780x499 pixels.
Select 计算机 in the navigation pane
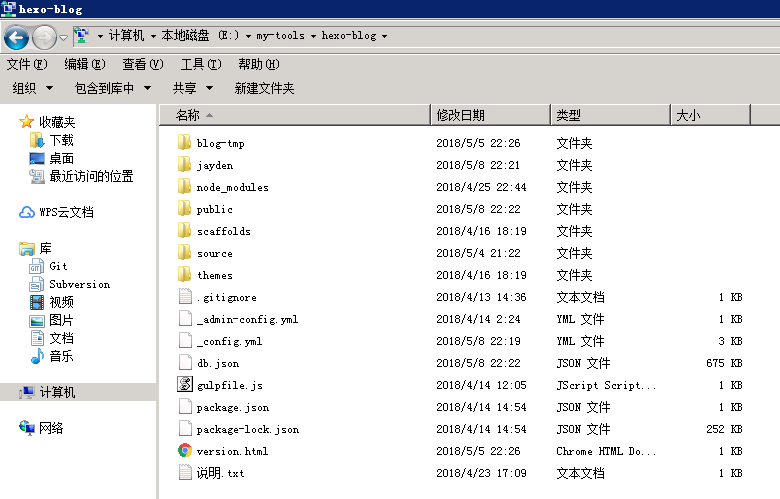tap(57, 392)
